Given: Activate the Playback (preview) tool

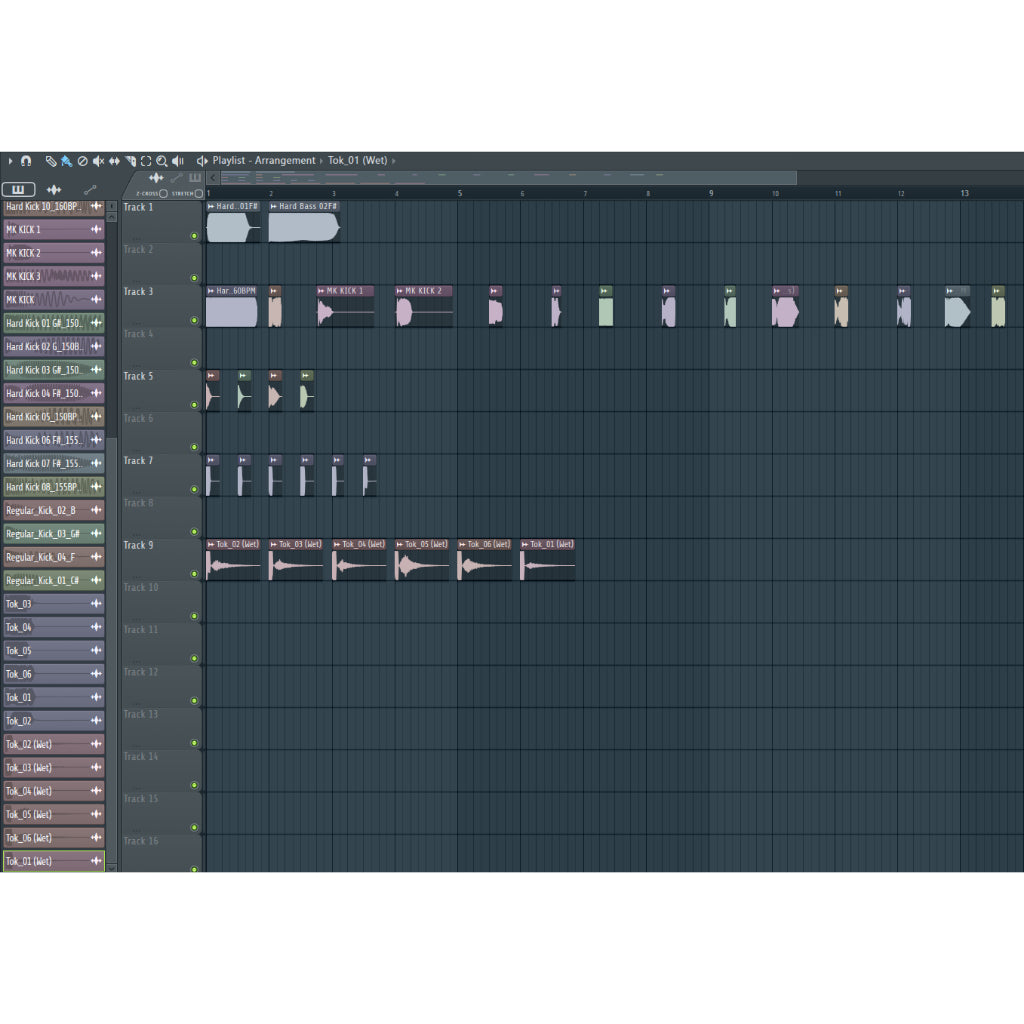Looking at the screenshot, I should (177, 161).
